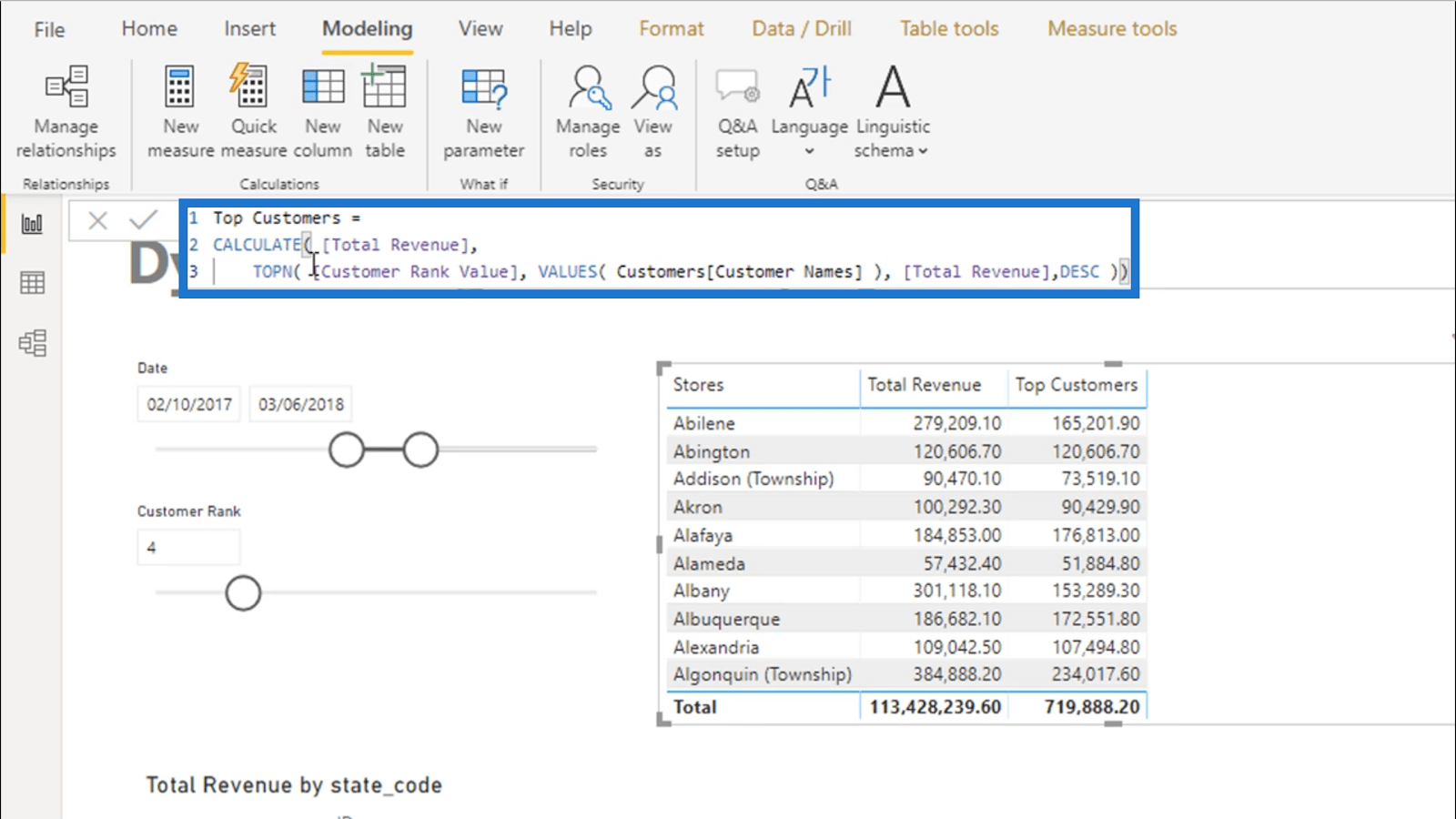Open the Data / Drill tab
Viewport: 1456px width, 819px height.
click(x=802, y=28)
